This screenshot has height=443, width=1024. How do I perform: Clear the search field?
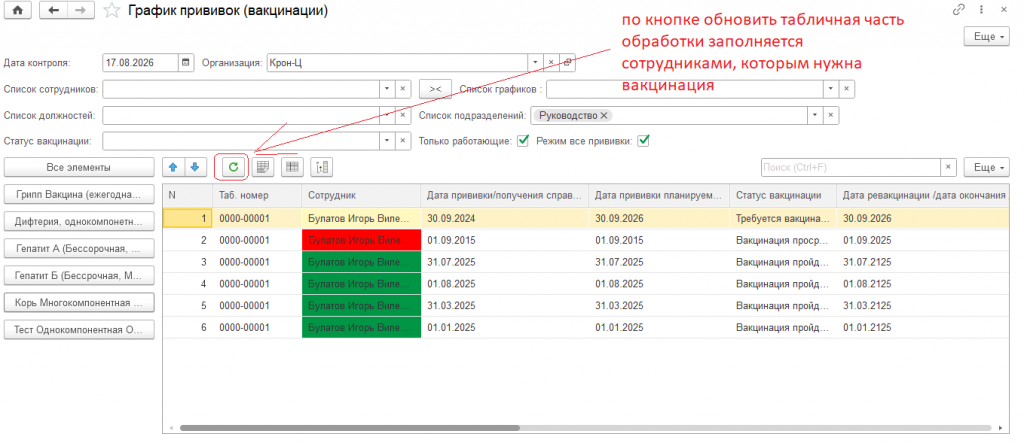pos(948,167)
